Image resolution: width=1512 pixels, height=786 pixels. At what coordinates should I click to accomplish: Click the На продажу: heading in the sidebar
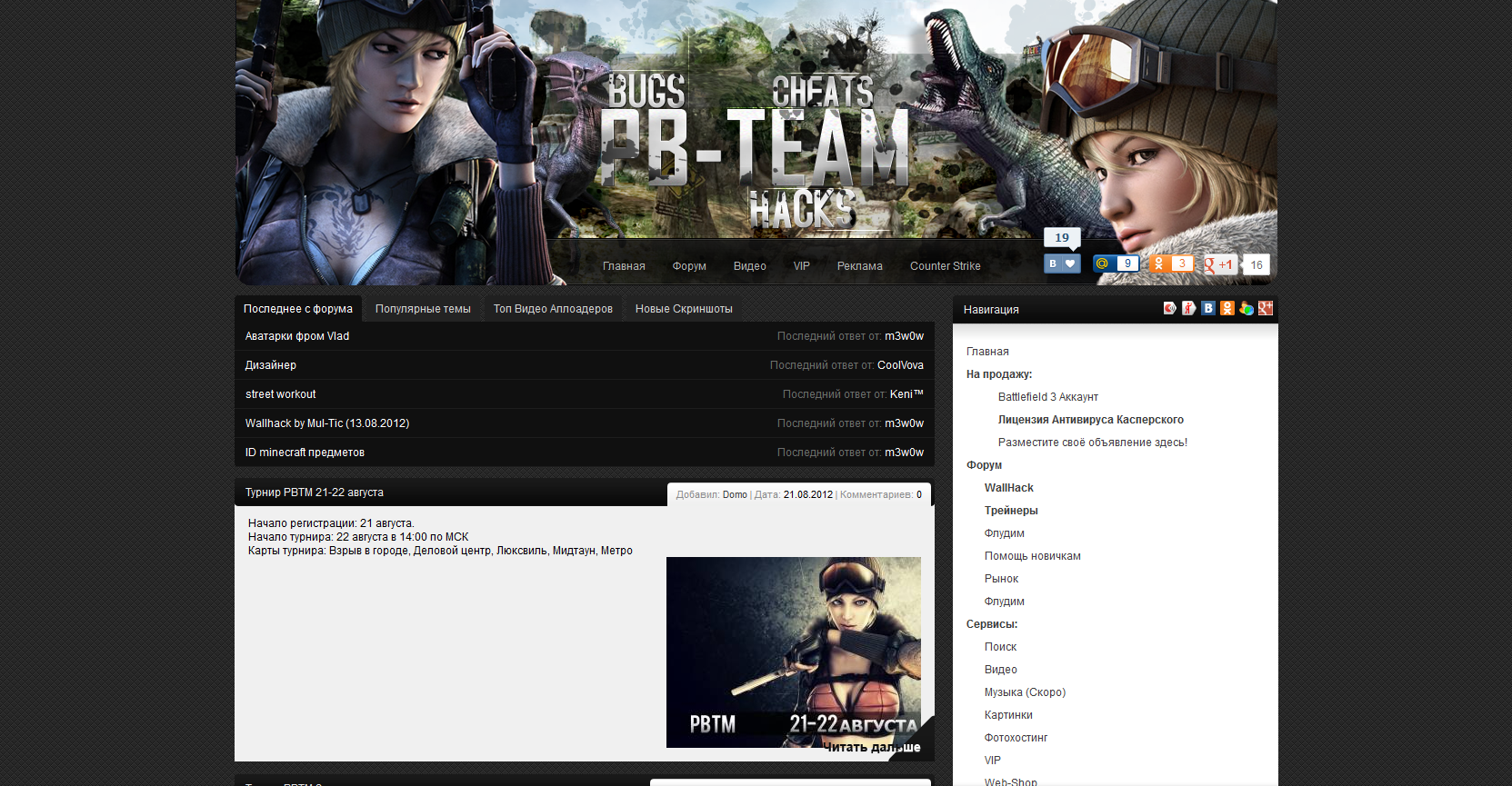point(999,374)
